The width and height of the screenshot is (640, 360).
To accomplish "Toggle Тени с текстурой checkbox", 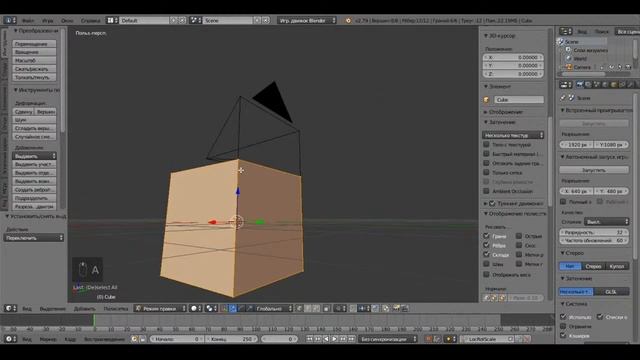I will point(486,144).
